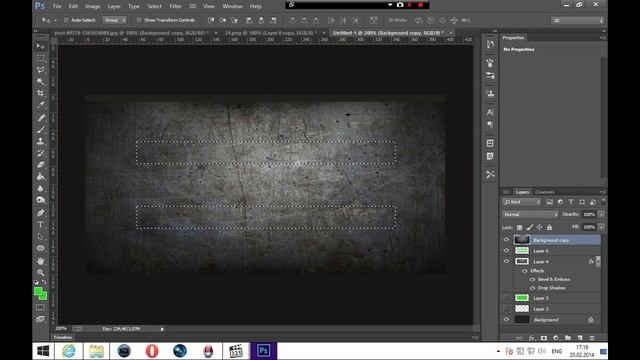Change screen mode icon in toolbox
The width and height of the screenshot is (640, 360).
40,319
